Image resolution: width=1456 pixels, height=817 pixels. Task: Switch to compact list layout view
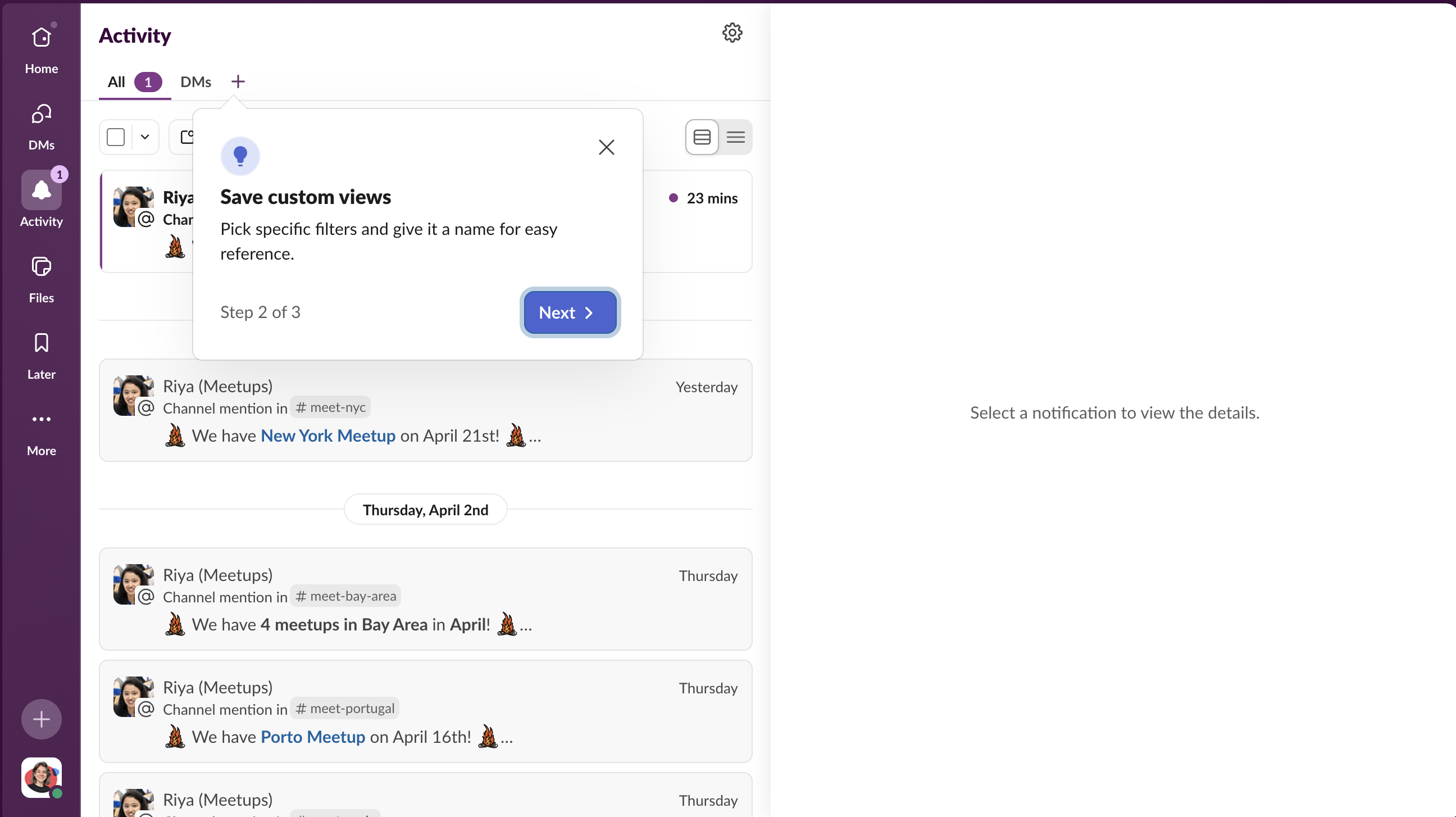(x=735, y=137)
